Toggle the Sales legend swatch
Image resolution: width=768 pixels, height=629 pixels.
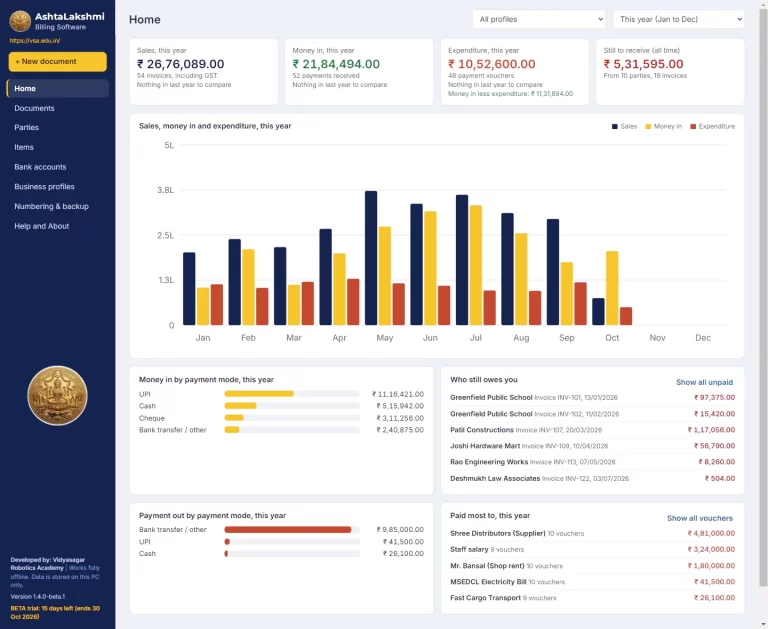pos(615,126)
